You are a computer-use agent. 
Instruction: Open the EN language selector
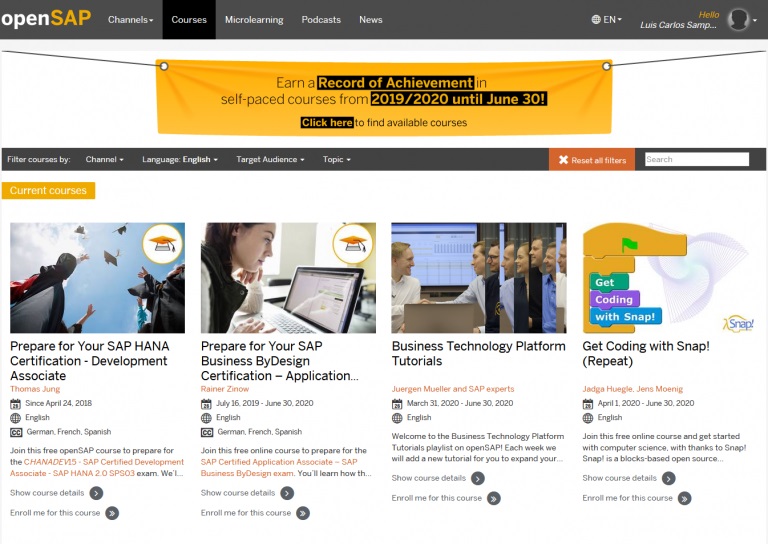(x=606, y=20)
